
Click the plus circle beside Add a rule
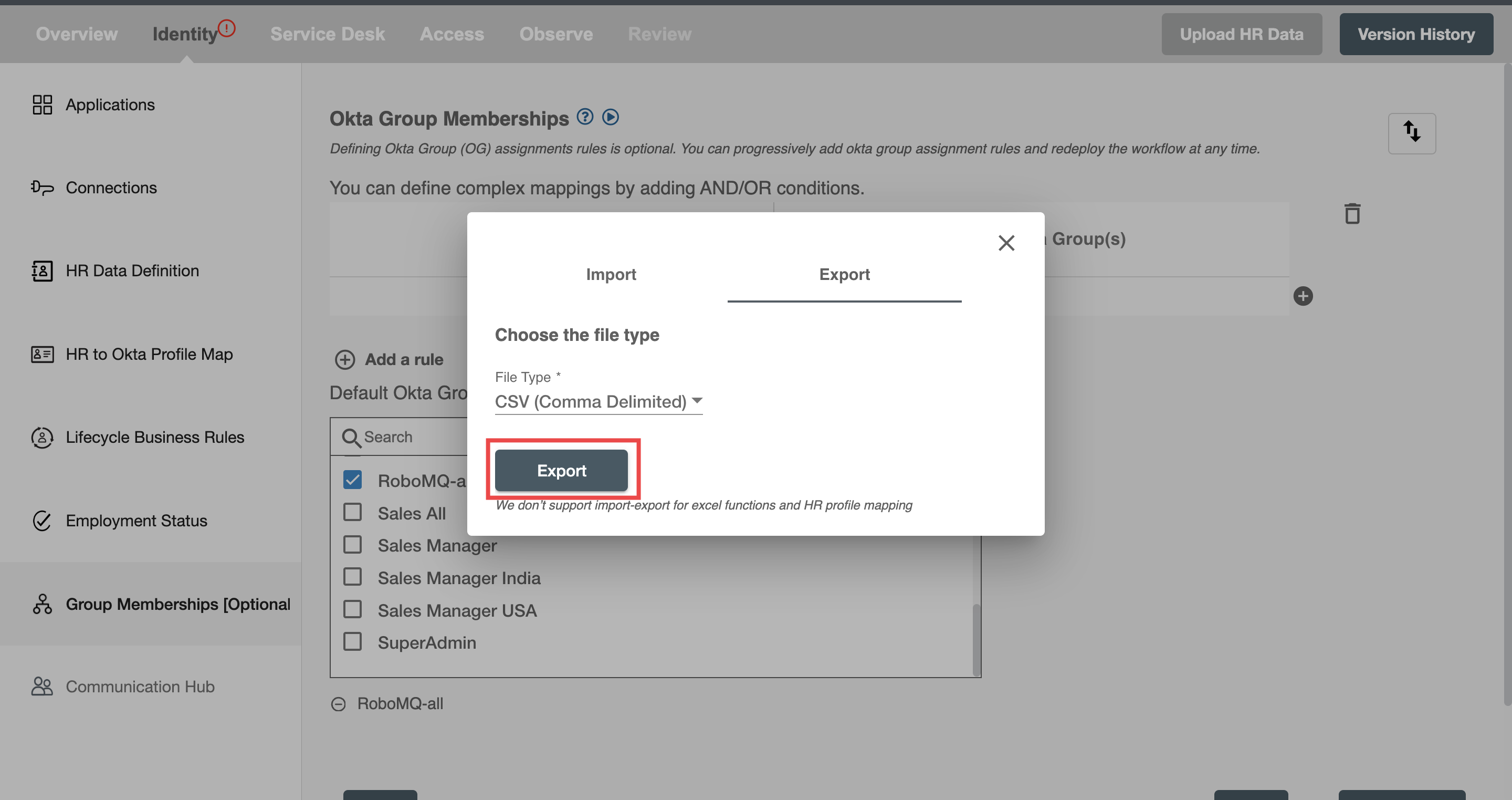345,359
